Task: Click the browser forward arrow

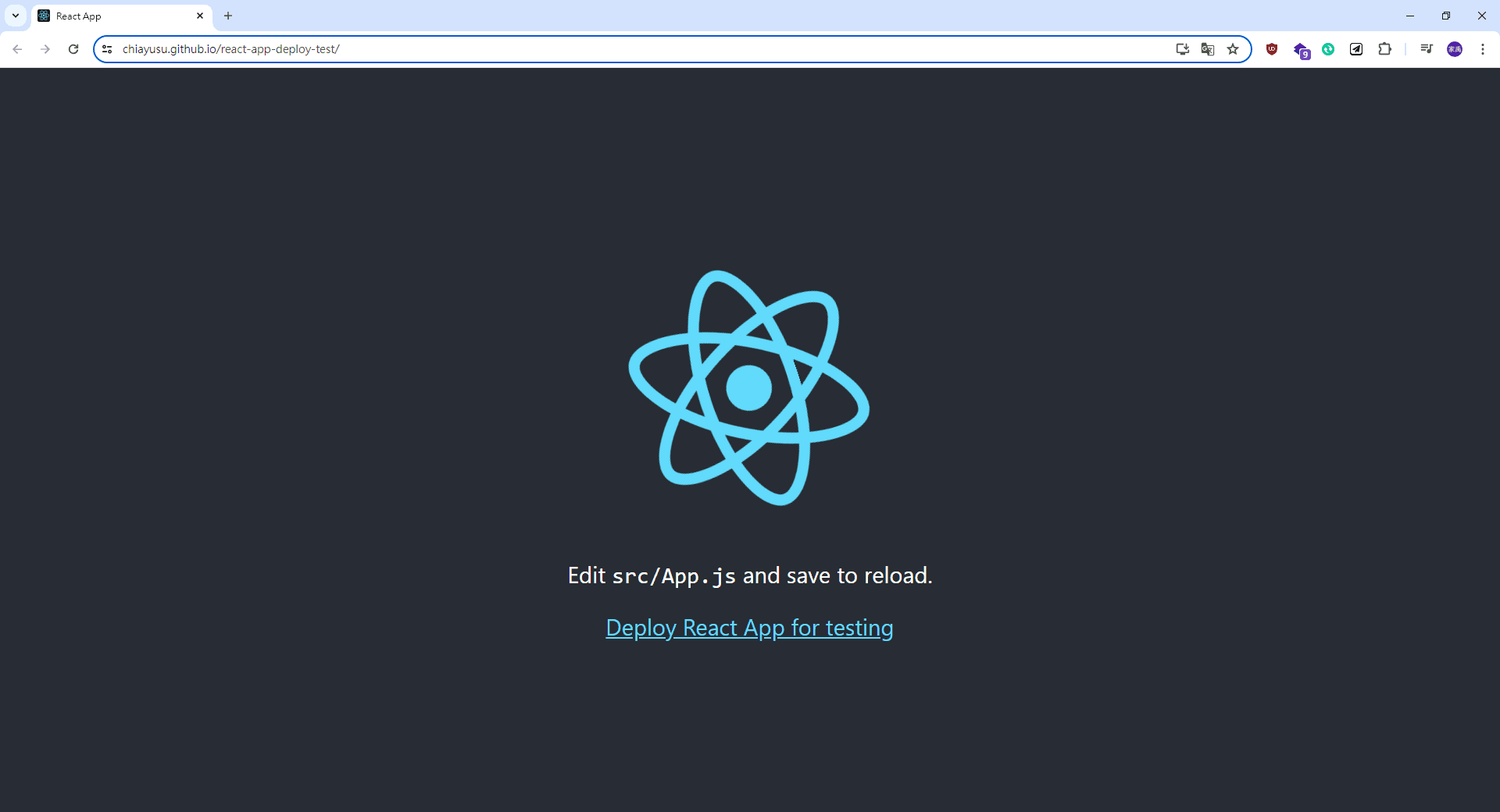Action: click(x=45, y=49)
